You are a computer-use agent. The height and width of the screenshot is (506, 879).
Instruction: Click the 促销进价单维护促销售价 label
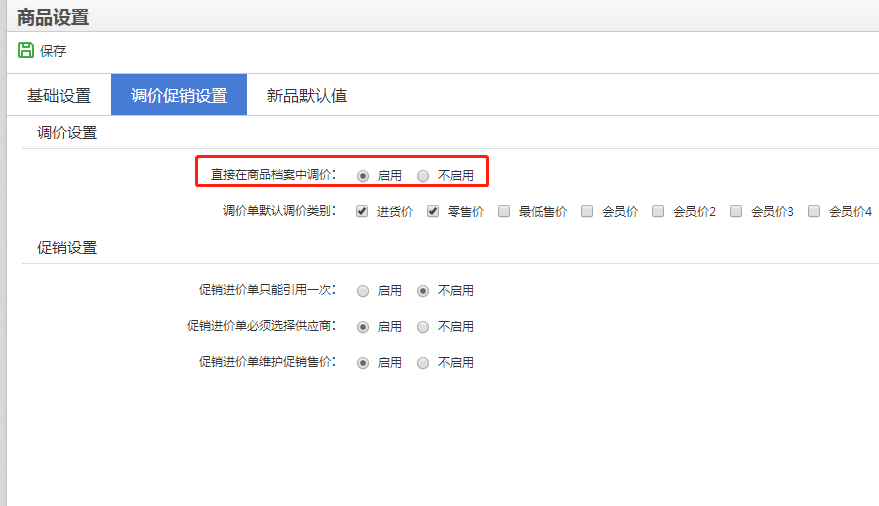(267, 362)
